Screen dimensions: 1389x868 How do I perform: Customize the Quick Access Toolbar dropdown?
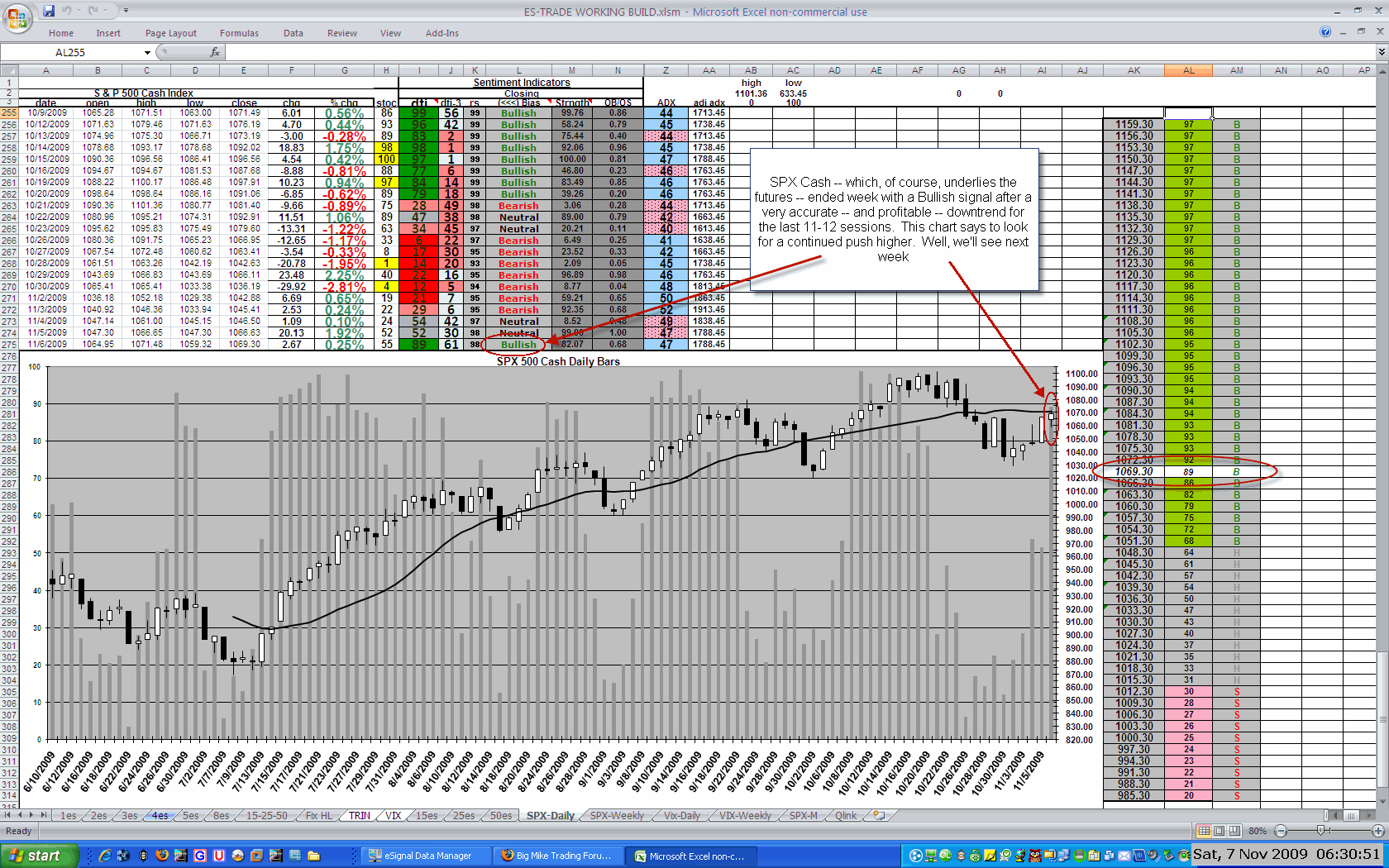126,11
